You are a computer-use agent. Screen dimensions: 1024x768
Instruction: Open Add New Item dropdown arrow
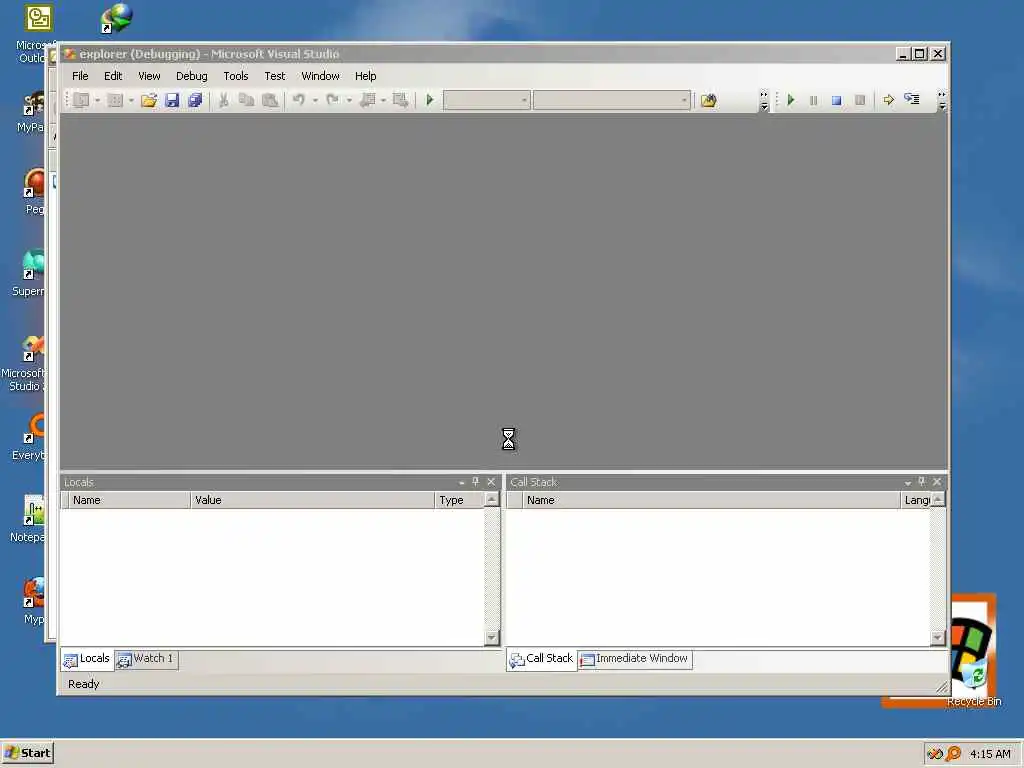(x=131, y=101)
